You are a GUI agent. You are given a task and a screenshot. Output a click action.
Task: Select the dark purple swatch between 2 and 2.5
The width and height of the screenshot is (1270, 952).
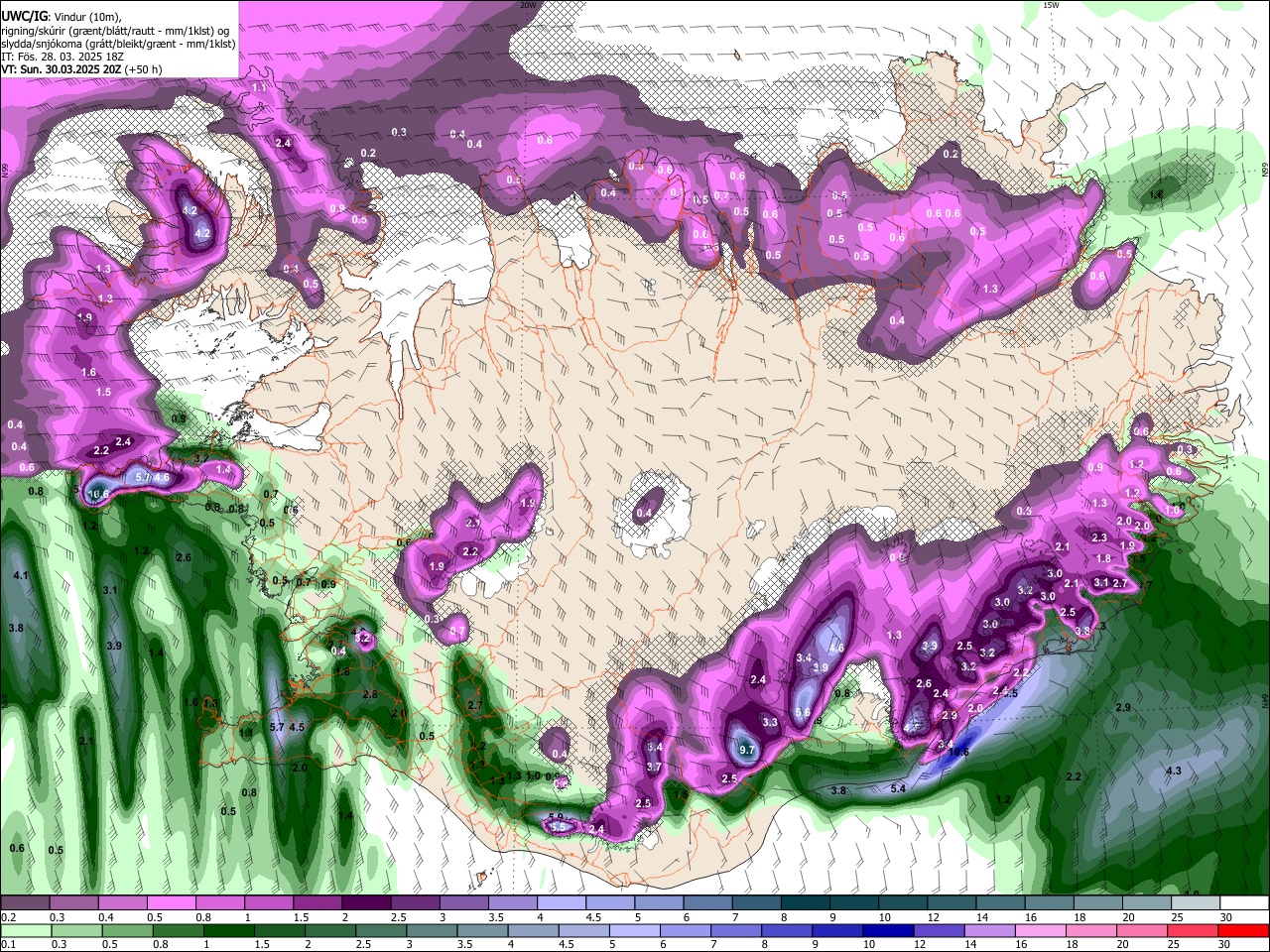[365, 903]
